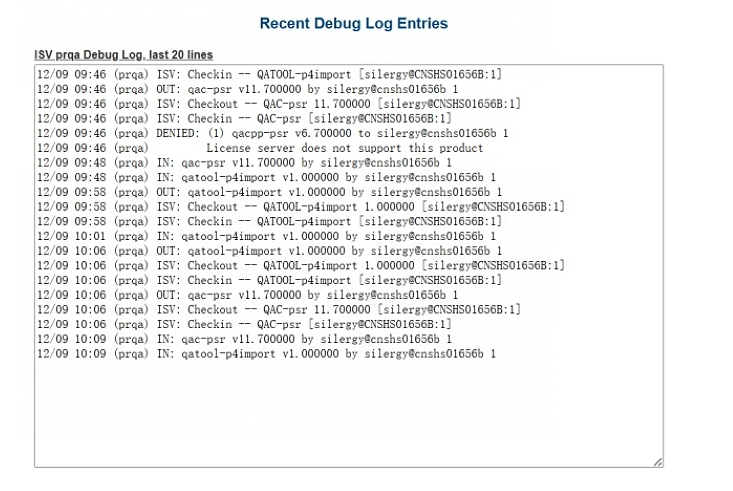Click the DENIED qacpp-psr v6.700000 log line
Screen dimensions: 733x491
click(x=272, y=132)
